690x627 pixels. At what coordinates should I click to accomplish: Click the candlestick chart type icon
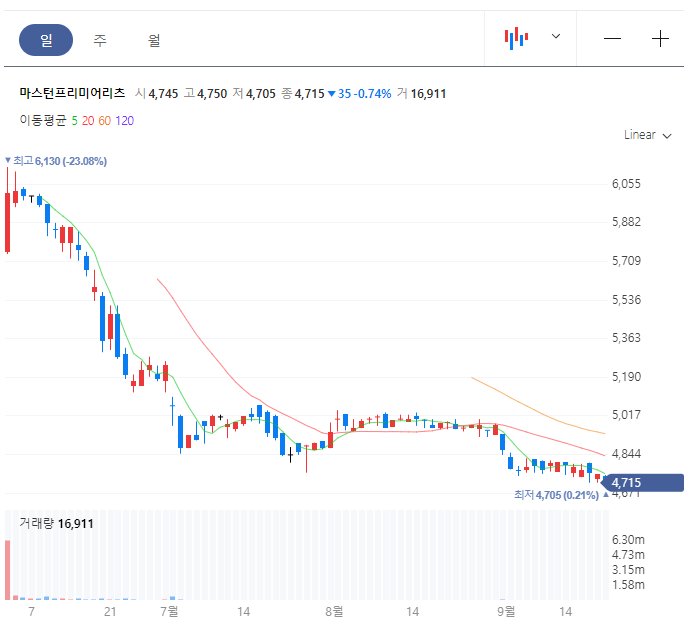point(516,38)
